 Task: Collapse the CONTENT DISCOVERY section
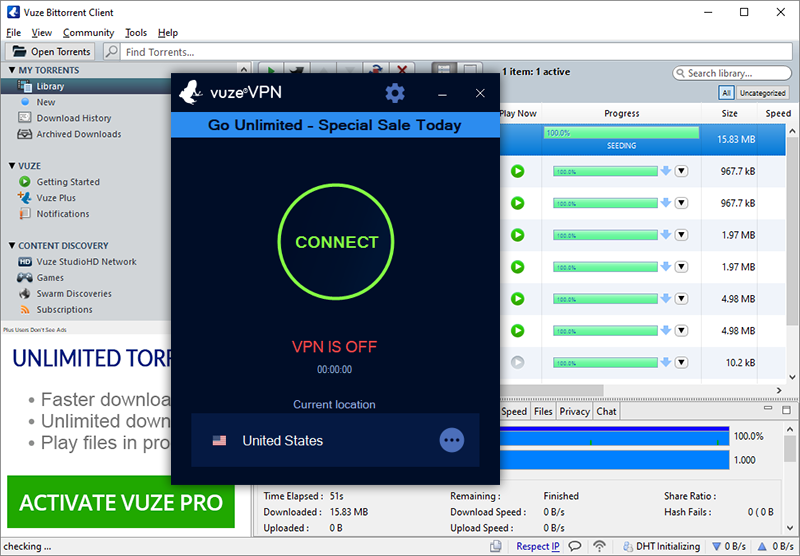pos(12,245)
